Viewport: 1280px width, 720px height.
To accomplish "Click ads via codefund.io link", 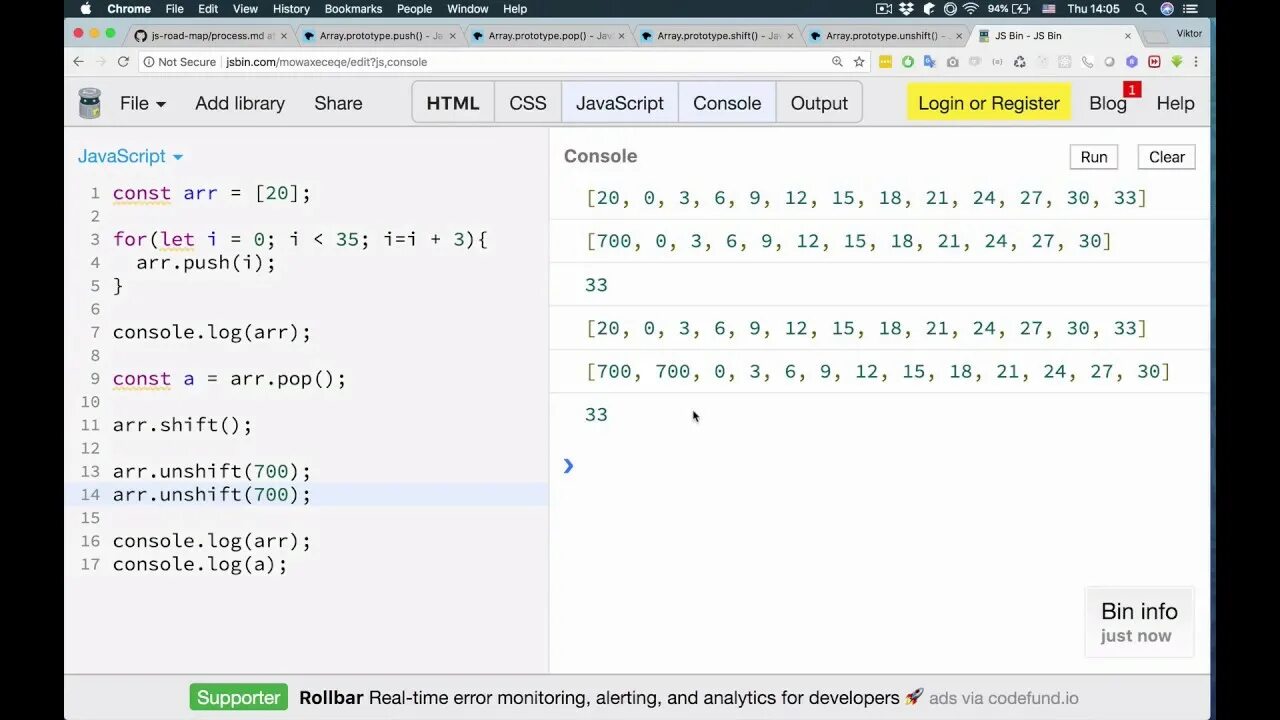I will click(x=1004, y=698).
